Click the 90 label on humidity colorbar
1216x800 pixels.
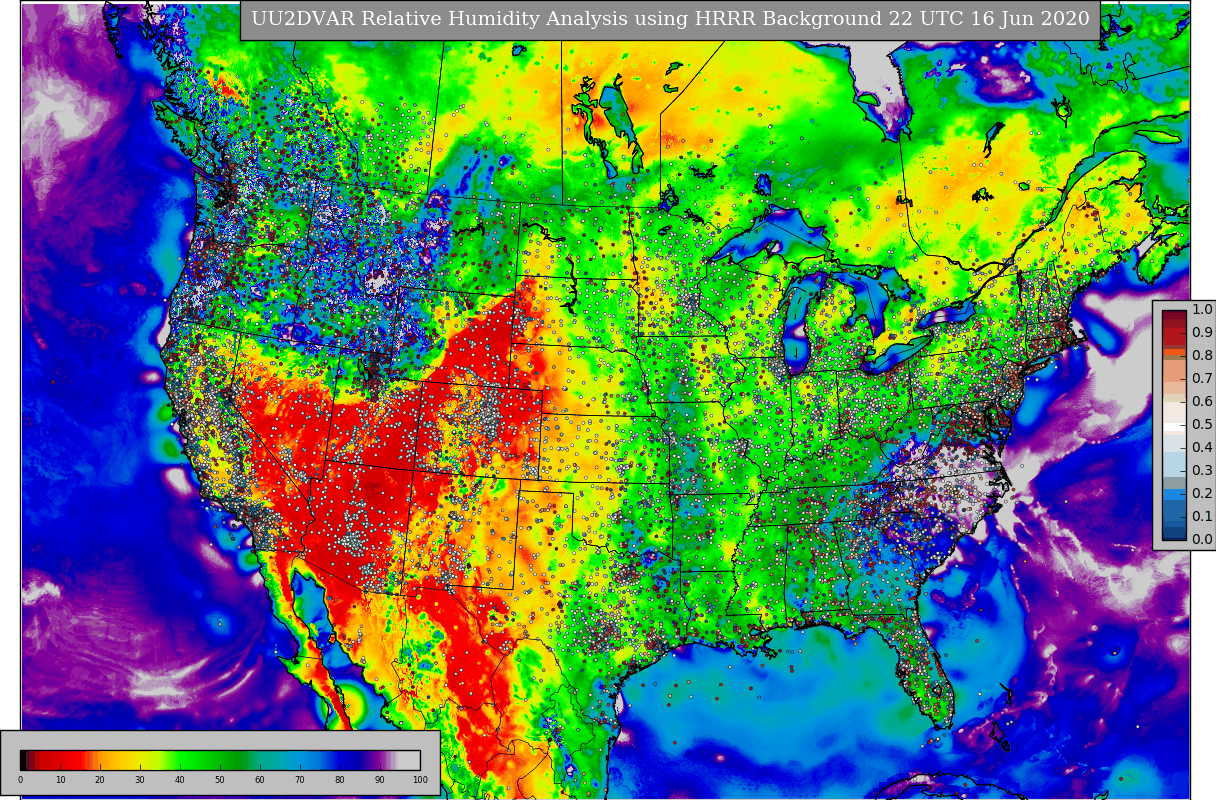[x=380, y=780]
